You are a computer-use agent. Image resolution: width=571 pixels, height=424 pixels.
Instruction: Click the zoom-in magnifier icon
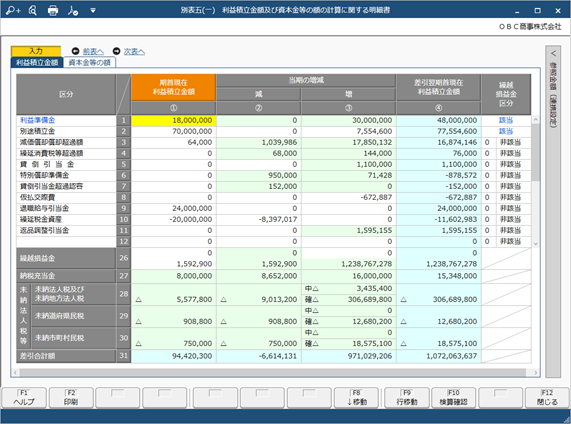coord(13,10)
